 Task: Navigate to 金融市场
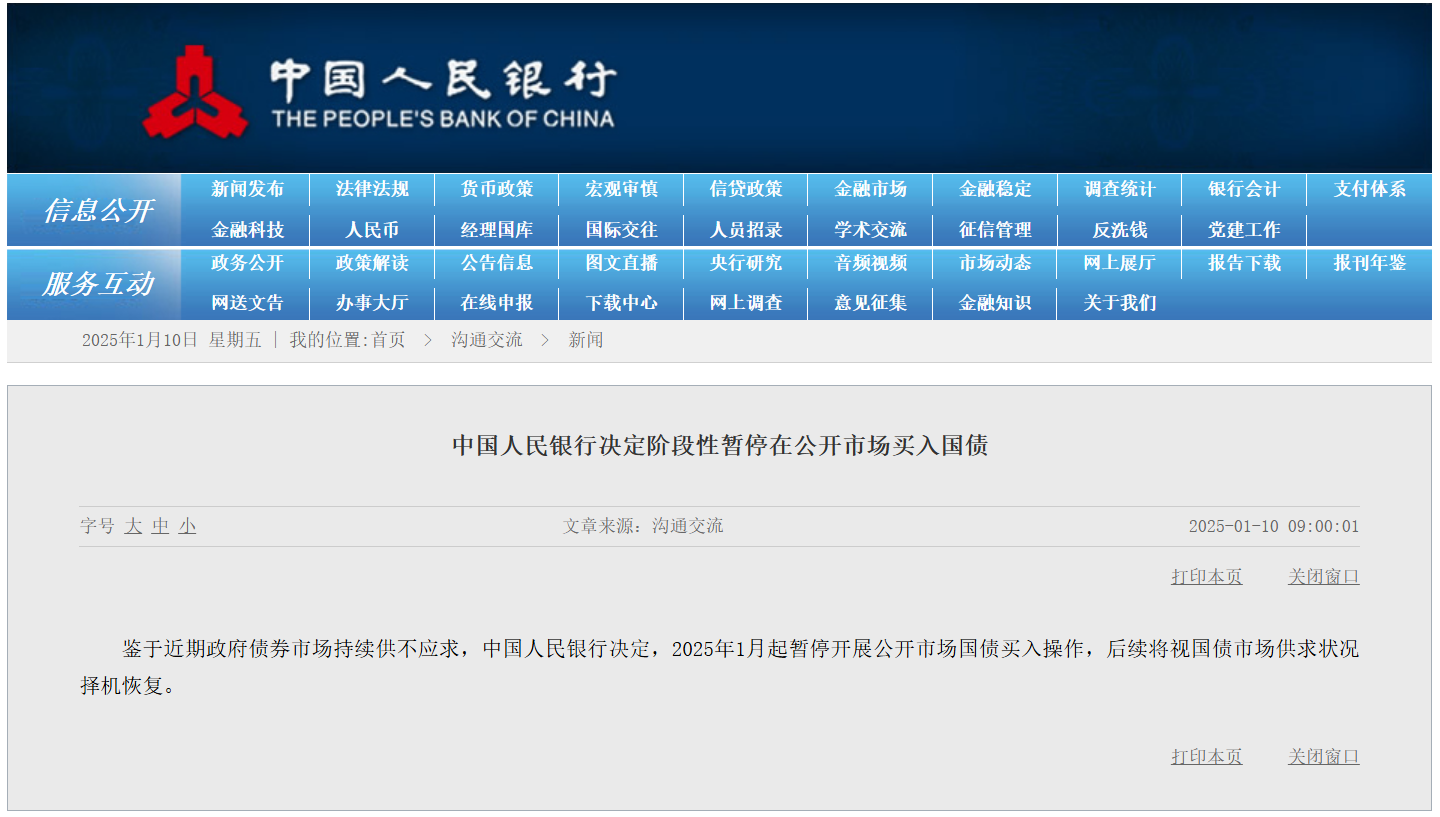[871, 189]
